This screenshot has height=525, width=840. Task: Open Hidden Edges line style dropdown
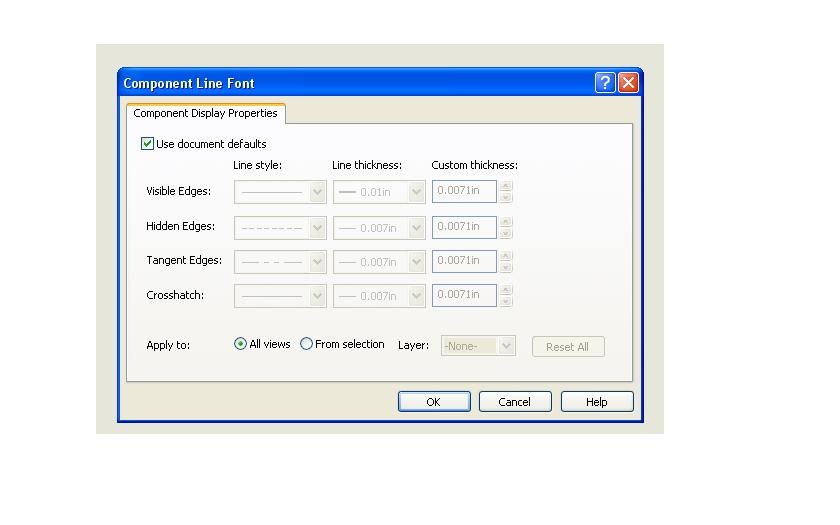(280, 228)
